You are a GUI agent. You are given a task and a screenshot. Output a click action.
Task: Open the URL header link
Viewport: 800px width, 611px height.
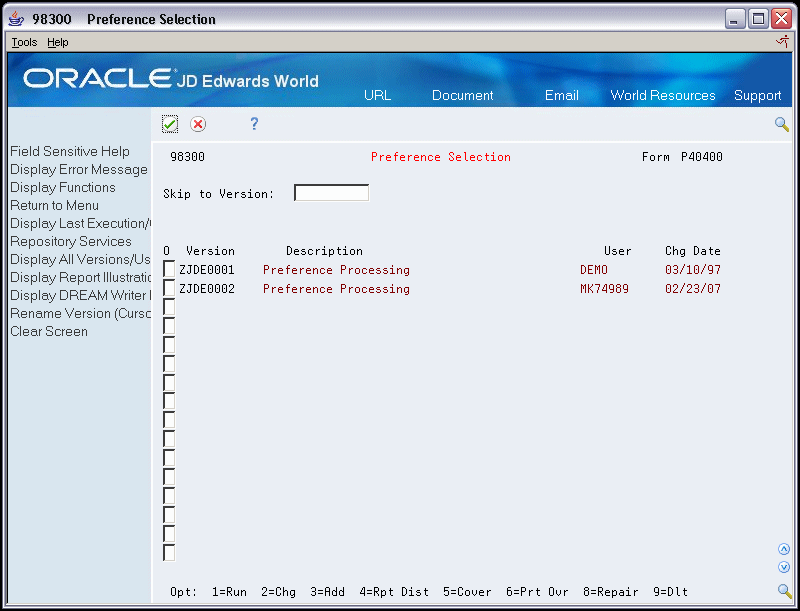[378, 95]
